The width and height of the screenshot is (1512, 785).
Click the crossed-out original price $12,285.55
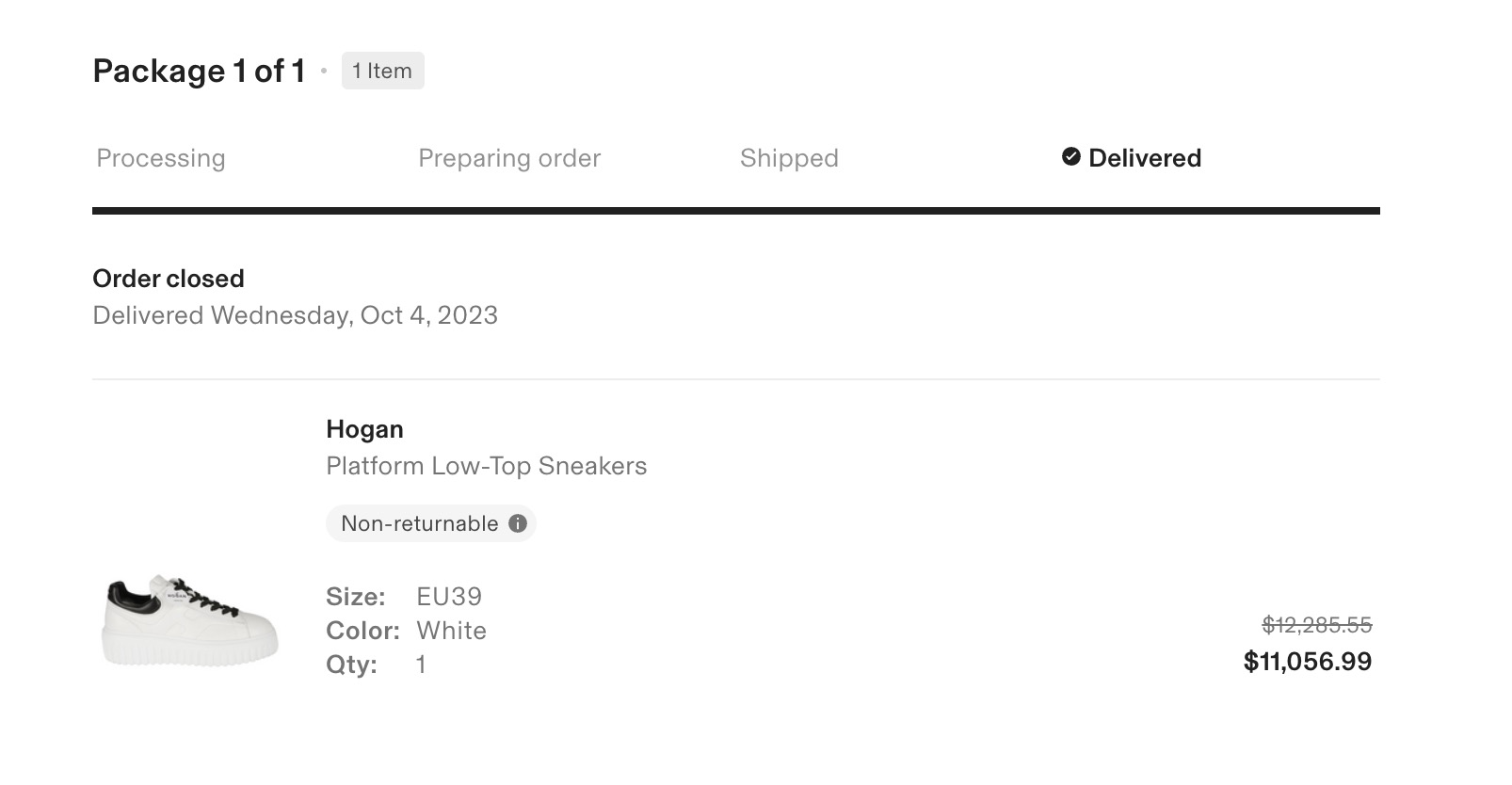1316,625
